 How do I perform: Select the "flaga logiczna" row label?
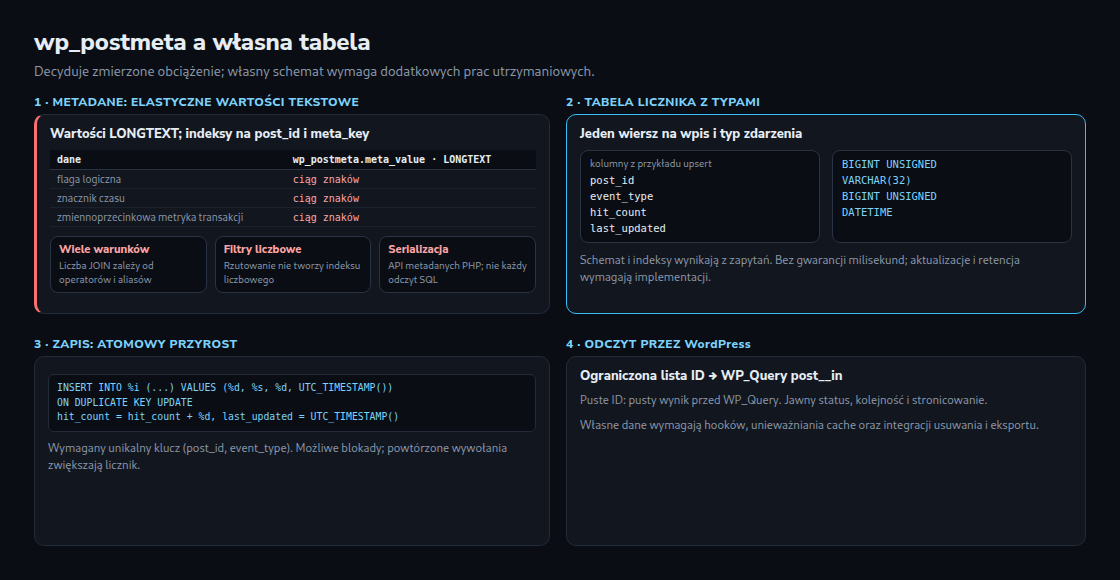click(89, 179)
